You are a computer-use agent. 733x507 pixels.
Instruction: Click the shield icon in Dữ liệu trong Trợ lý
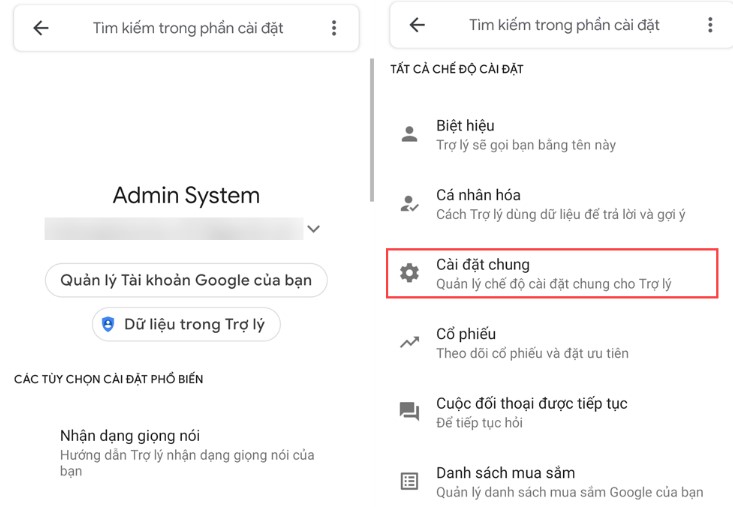coord(107,324)
